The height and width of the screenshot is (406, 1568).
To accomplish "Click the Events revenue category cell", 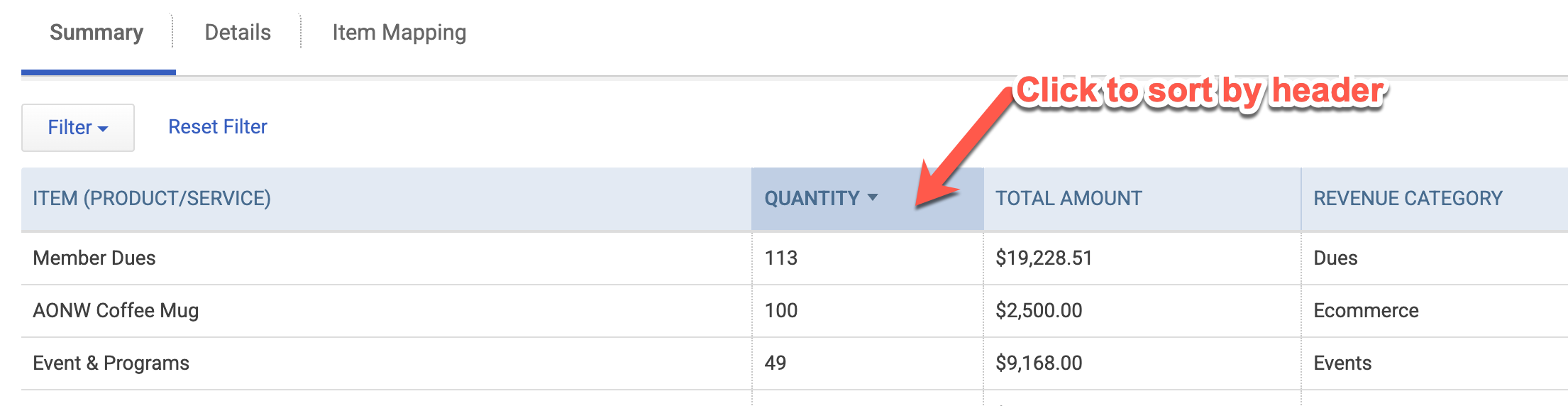I will tap(1342, 363).
